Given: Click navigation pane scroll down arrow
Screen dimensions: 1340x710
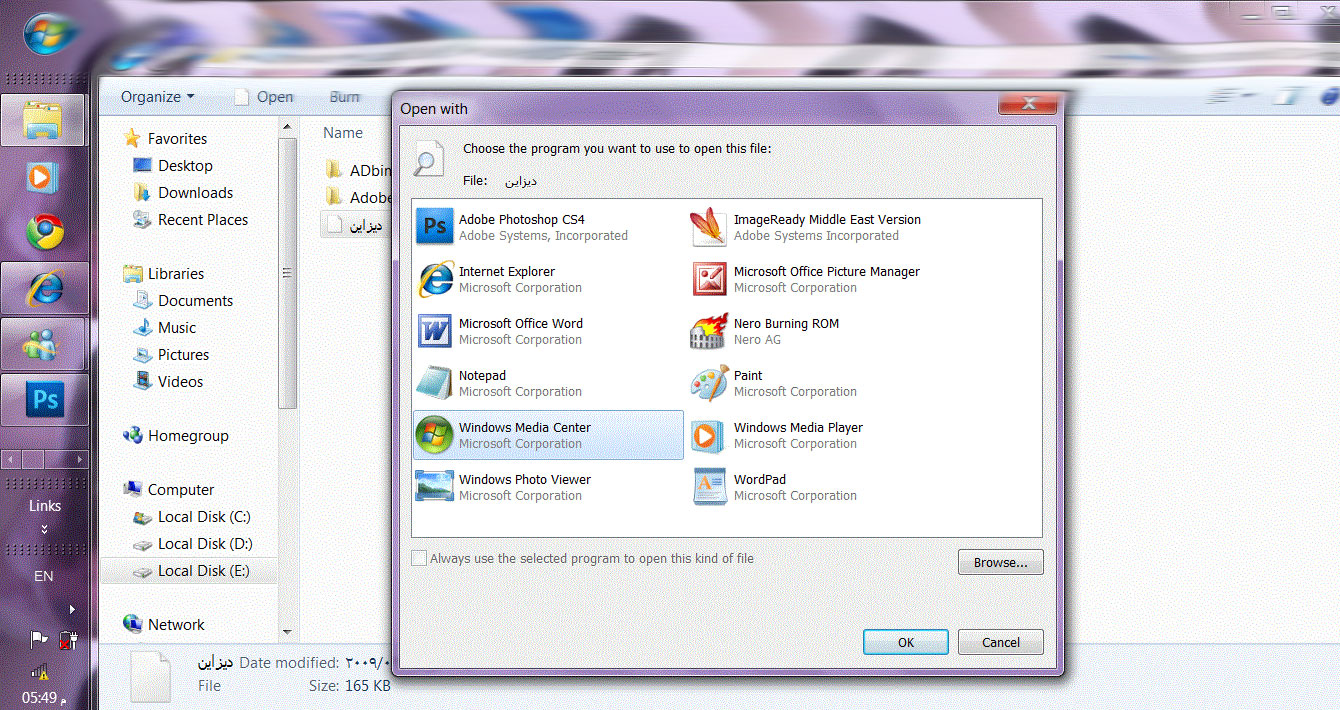Looking at the screenshot, I should click(x=288, y=633).
